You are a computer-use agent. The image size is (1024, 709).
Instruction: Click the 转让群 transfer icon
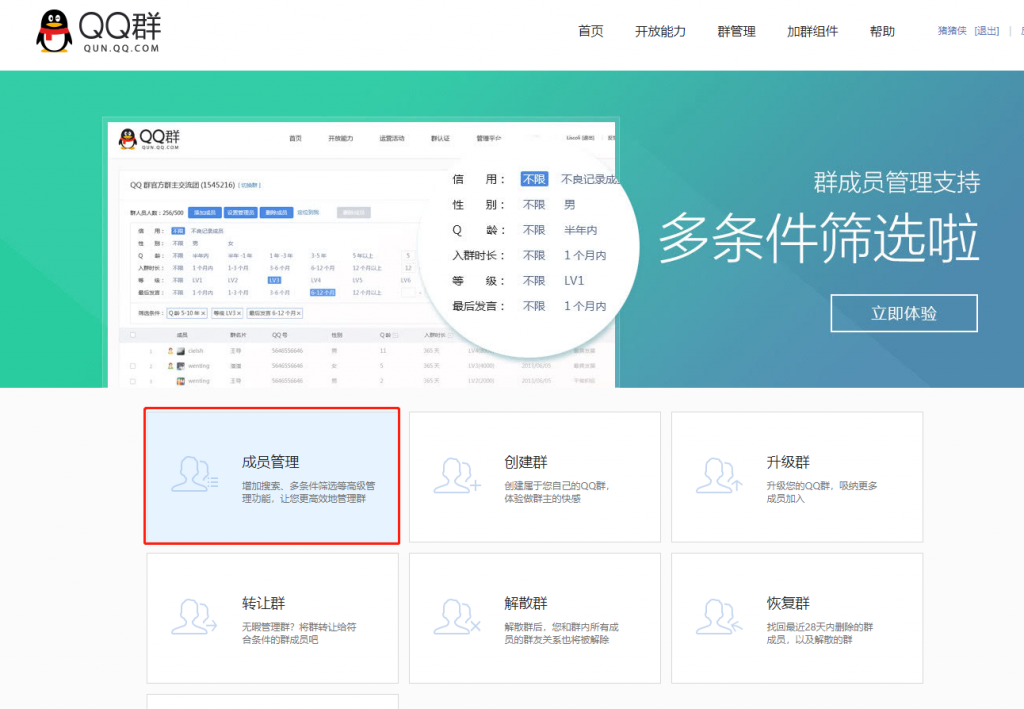(x=194, y=616)
